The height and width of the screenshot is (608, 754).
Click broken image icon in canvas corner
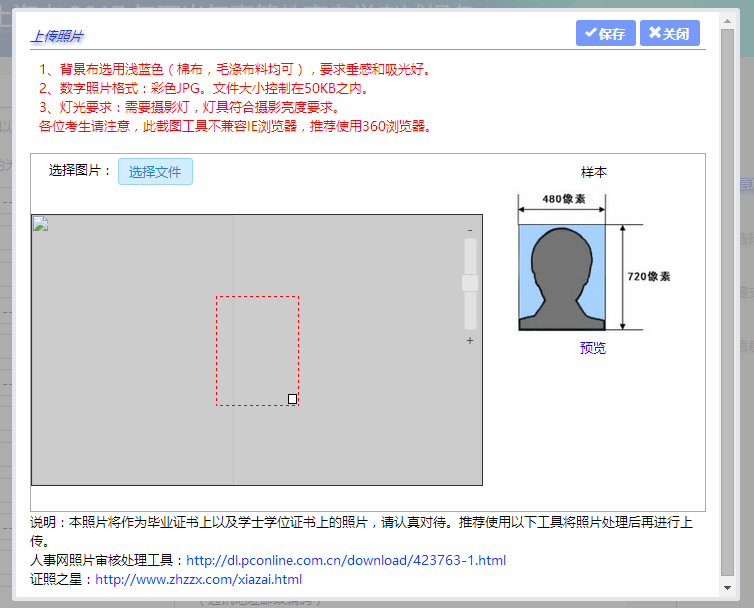click(x=41, y=224)
